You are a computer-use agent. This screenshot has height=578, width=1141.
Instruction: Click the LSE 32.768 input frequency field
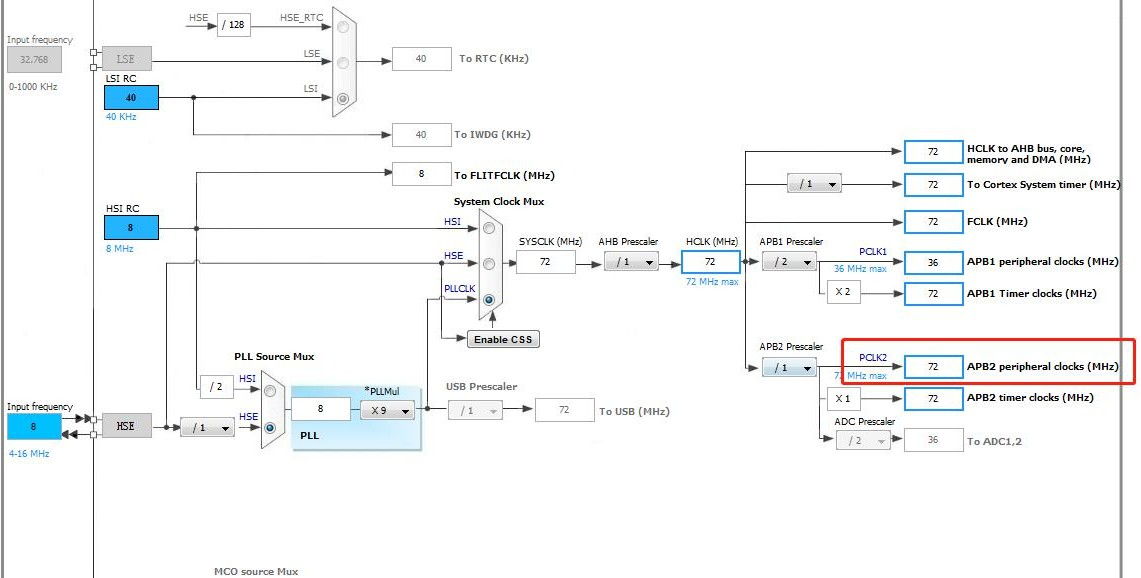point(34,60)
